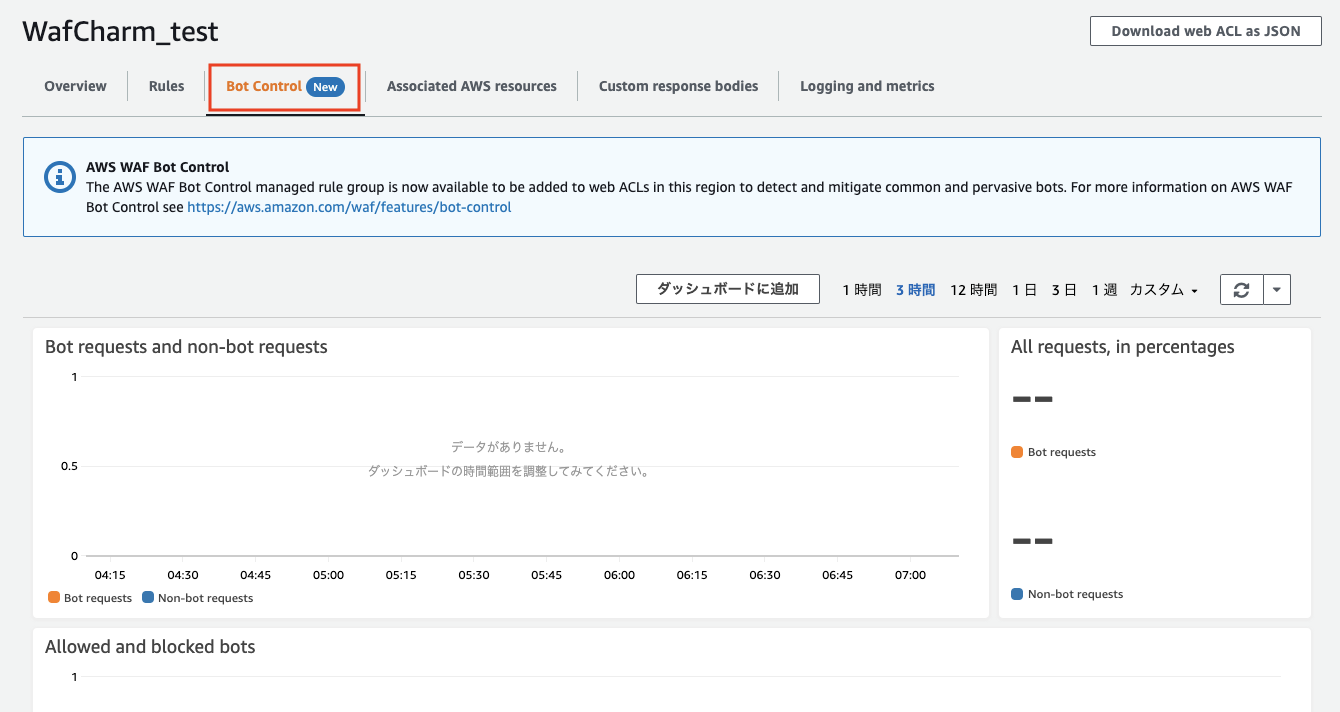Click the AWS WAF Bot Control heading

coord(158,167)
